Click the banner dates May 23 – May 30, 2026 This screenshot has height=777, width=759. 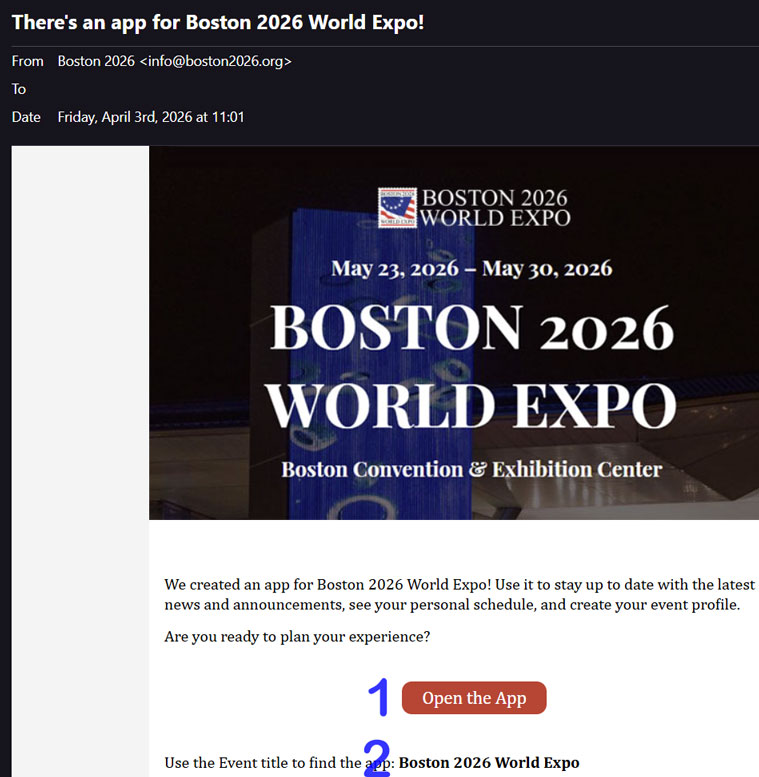click(x=472, y=269)
